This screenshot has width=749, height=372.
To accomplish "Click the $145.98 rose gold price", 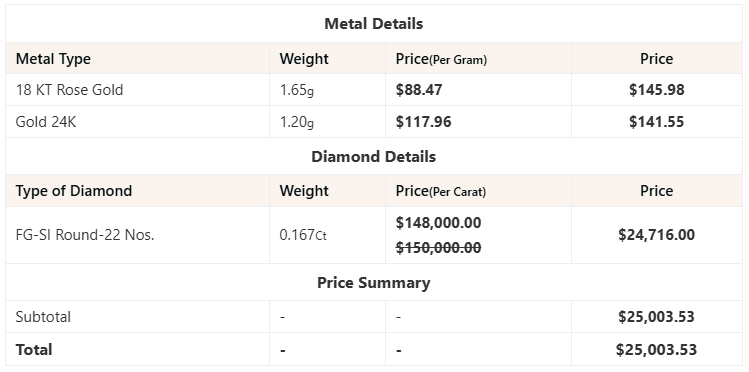I will click(656, 90).
